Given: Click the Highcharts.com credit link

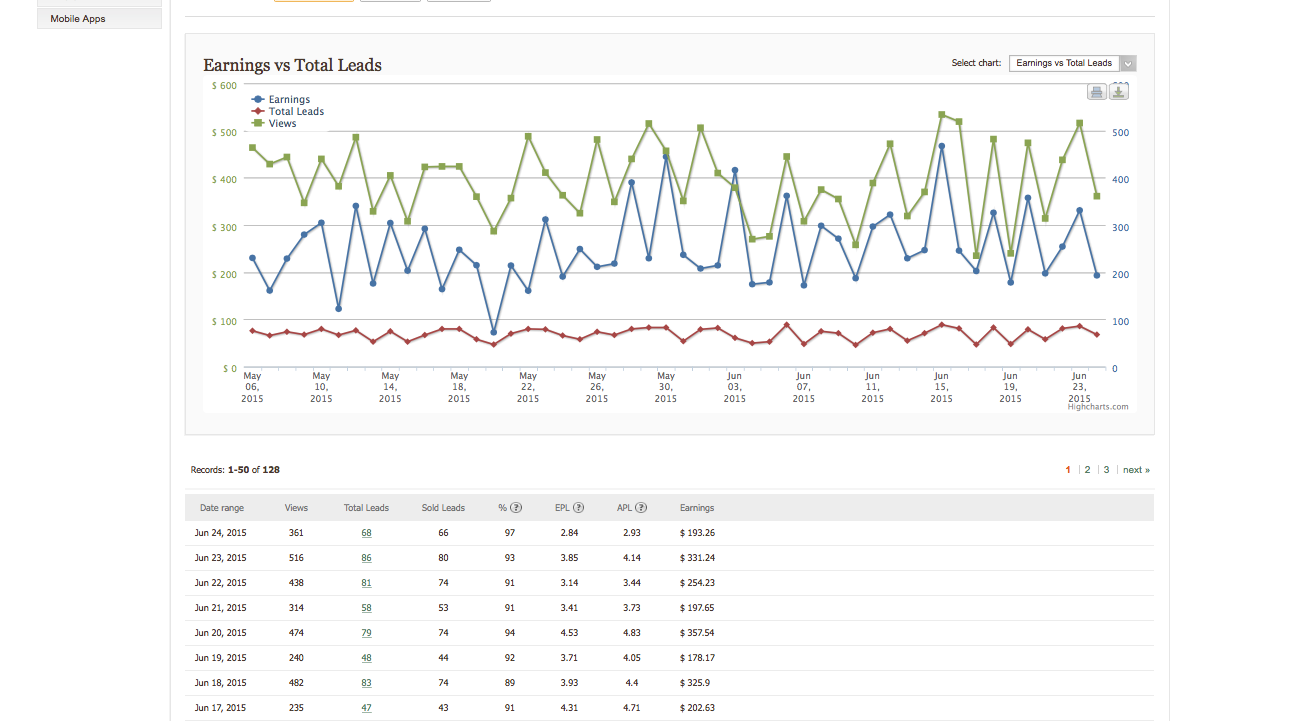Looking at the screenshot, I should [1098, 407].
